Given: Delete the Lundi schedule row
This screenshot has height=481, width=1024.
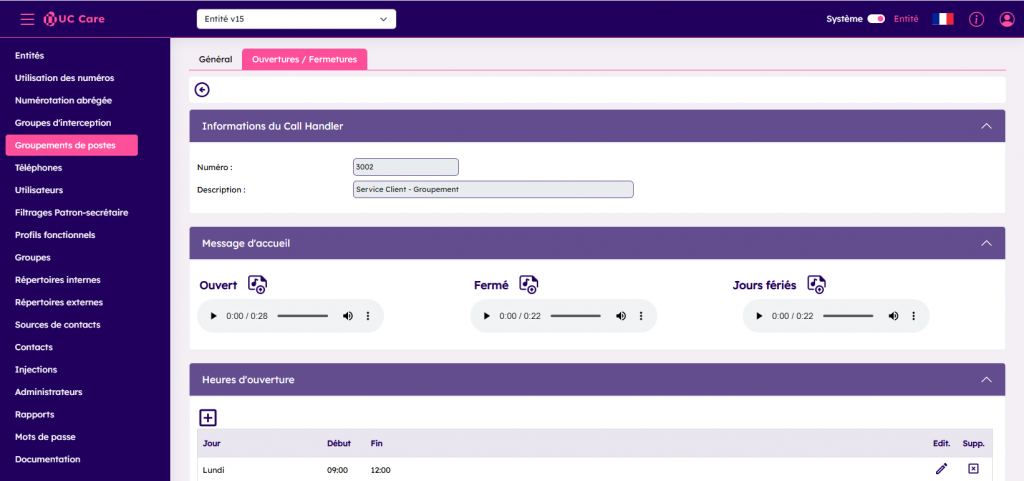Looking at the screenshot, I should click(973, 469).
